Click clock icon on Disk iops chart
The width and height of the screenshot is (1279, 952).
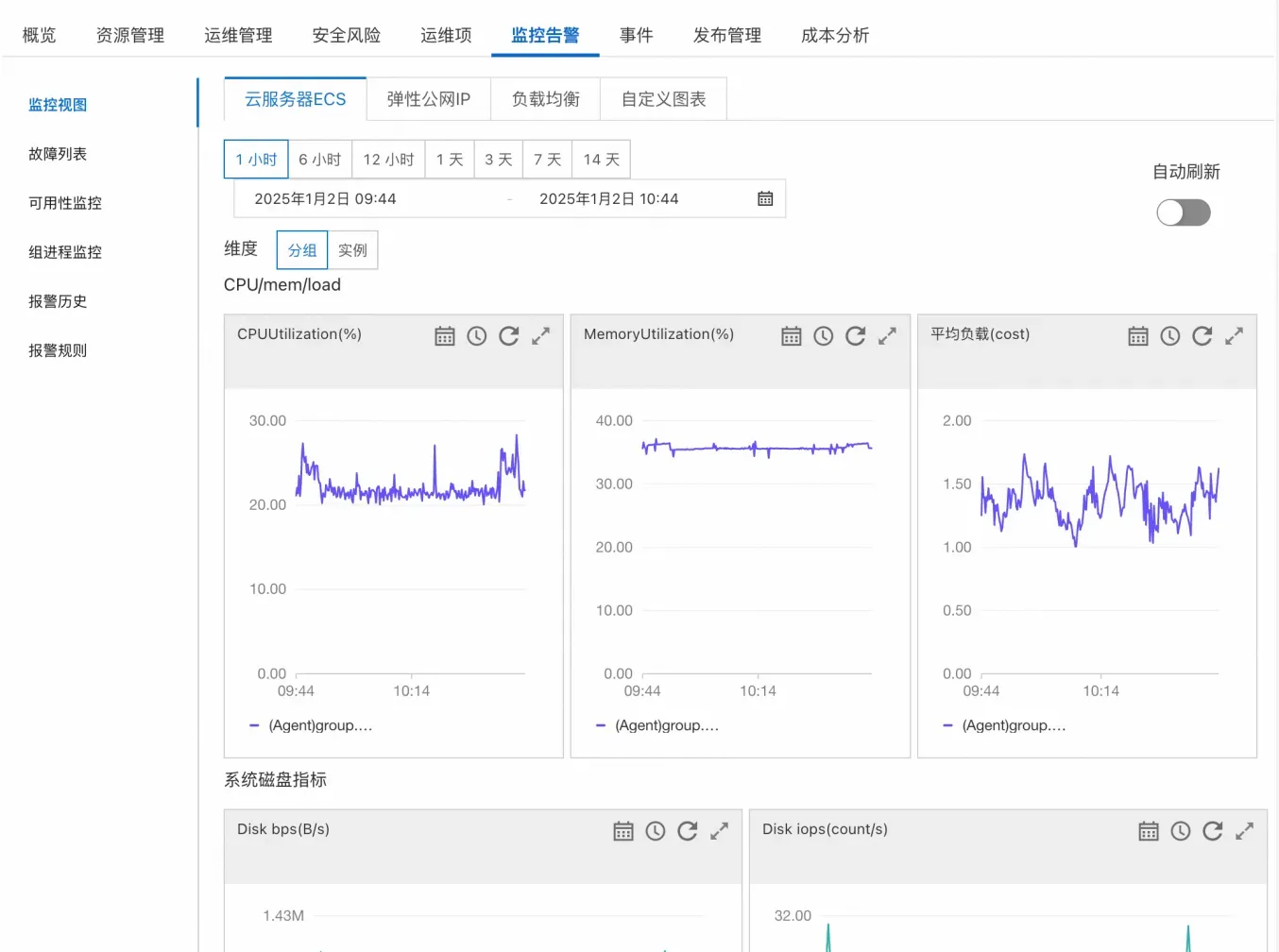(1181, 831)
